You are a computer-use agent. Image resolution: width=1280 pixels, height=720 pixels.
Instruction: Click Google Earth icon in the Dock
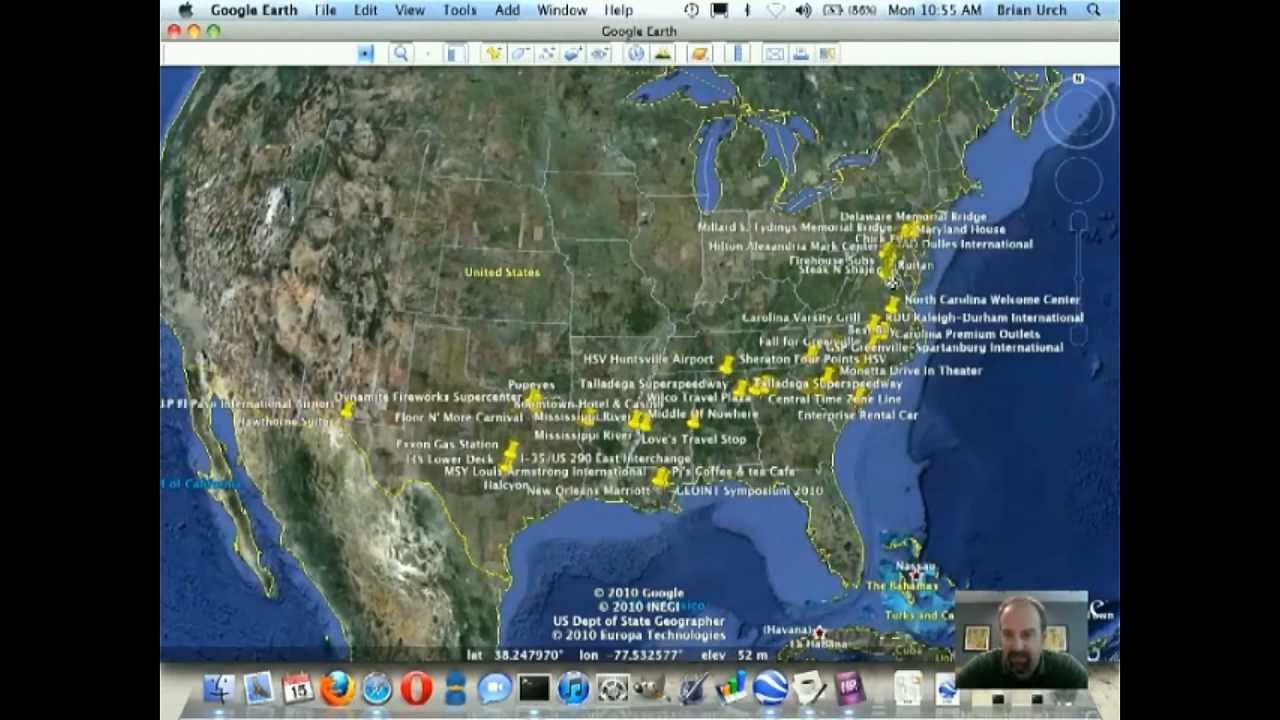[770, 688]
